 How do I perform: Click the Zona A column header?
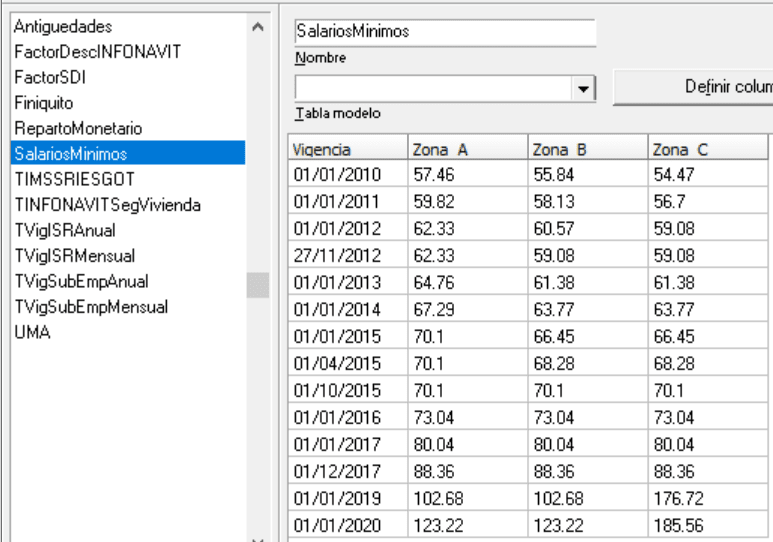[x=466, y=149]
